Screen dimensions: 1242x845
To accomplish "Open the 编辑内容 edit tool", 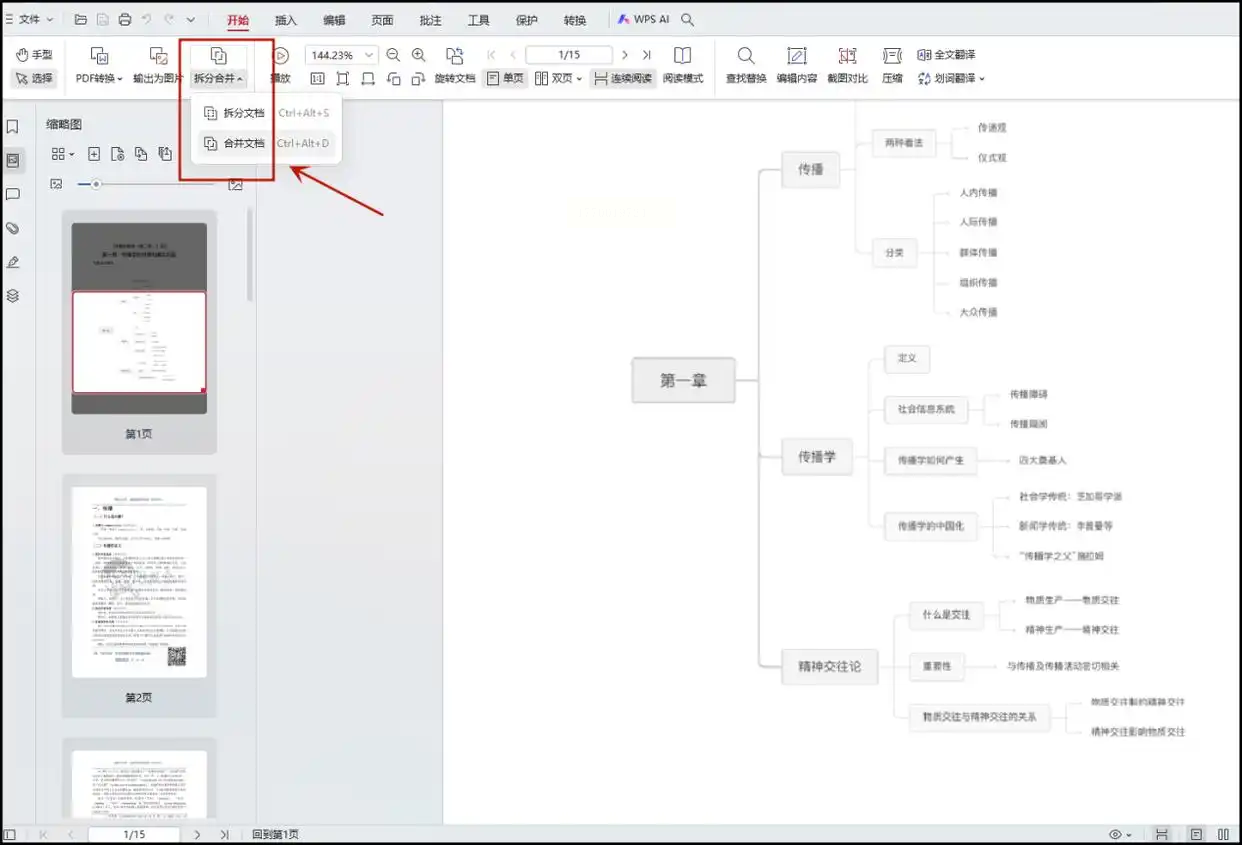I will [796, 56].
